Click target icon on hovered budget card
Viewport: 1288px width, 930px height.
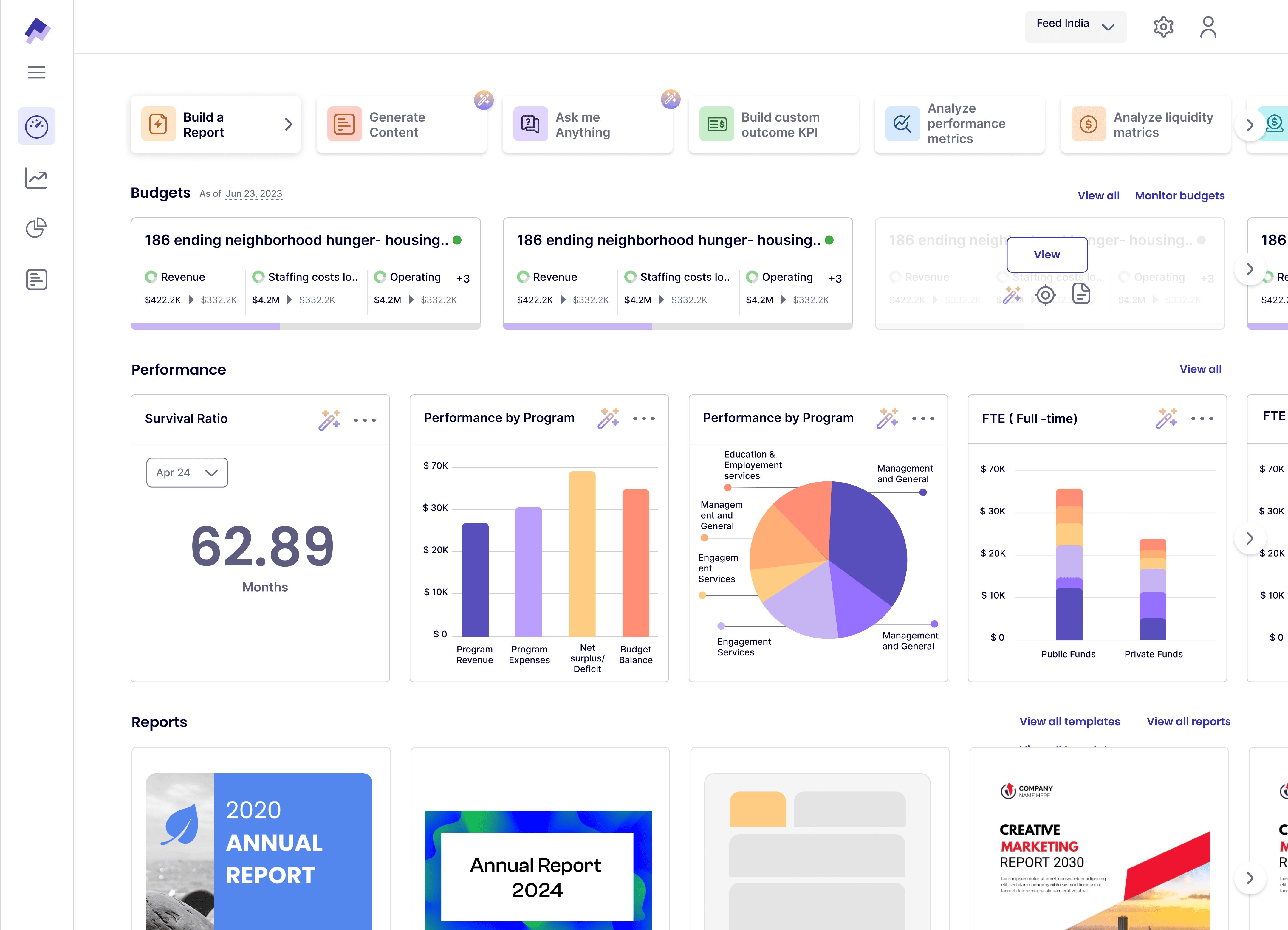click(x=1045, y=295)
